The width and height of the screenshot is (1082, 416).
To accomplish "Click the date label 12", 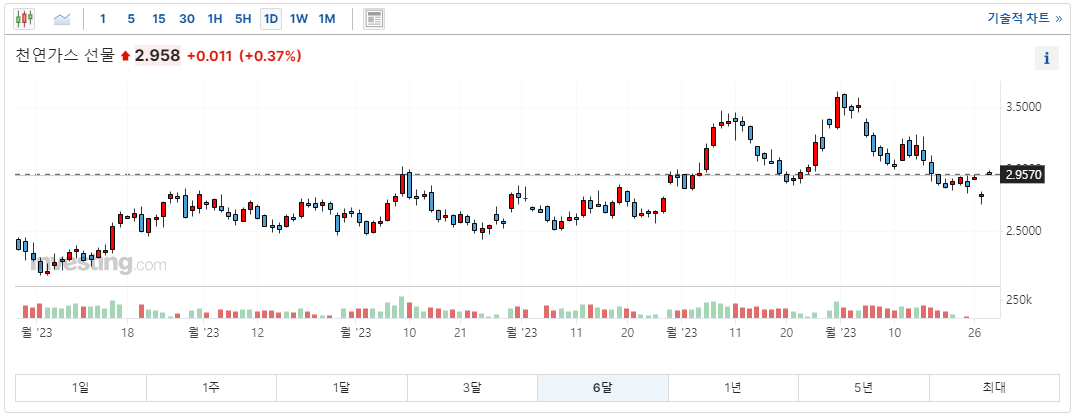I will (x=257, y=333).
